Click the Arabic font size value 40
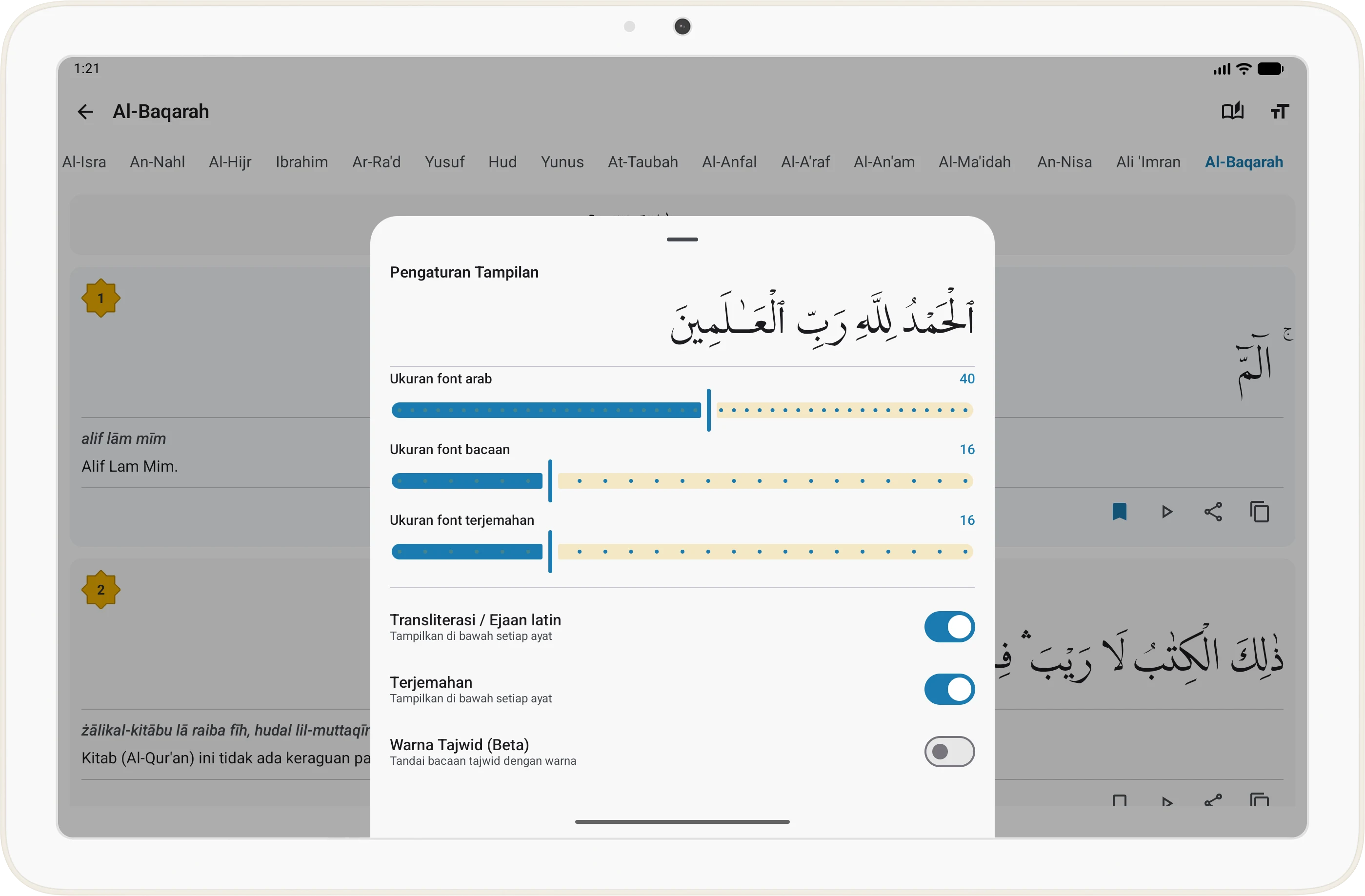This screenshot has height=896, width=1365. click(967, 379)
